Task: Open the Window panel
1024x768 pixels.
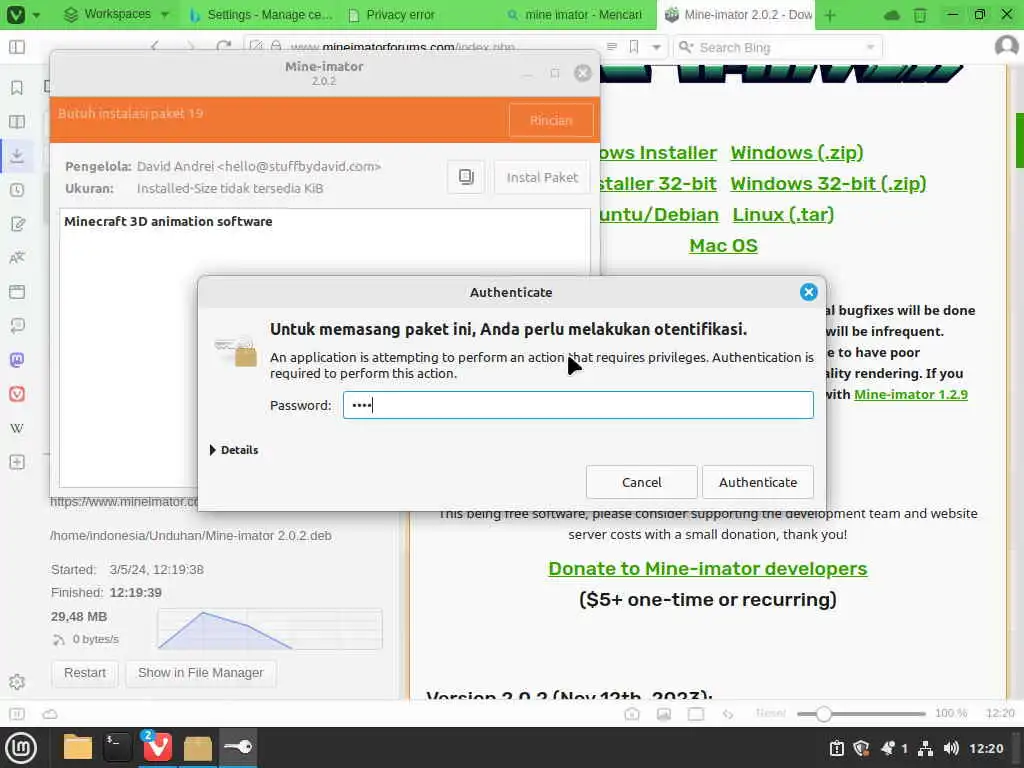Action: [17, 292]
